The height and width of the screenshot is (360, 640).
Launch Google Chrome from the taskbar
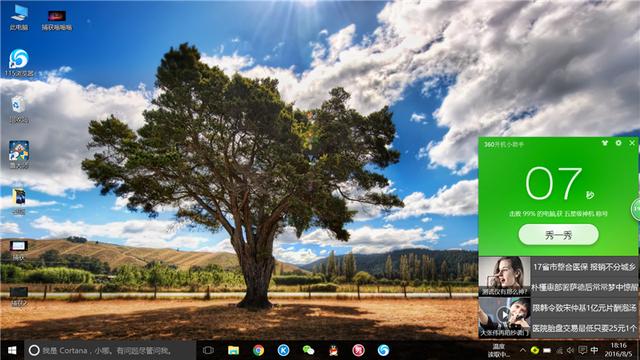pos(258,350)
